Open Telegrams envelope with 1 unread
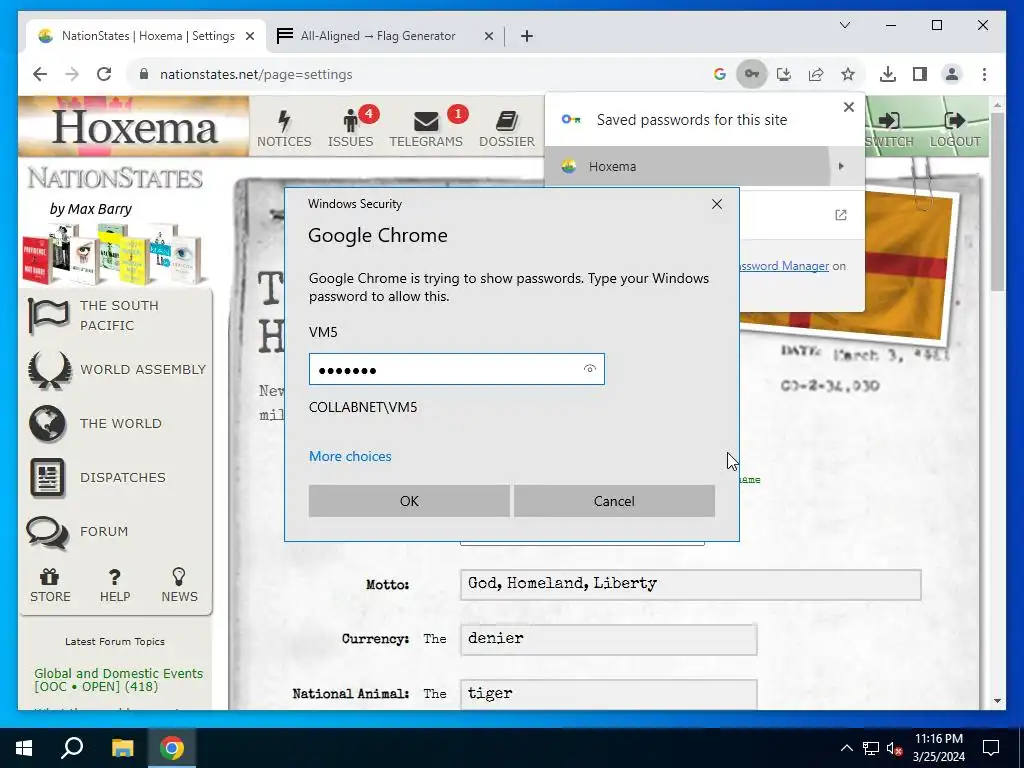Screen dimensions: 1024x768 tap(426, 127)
